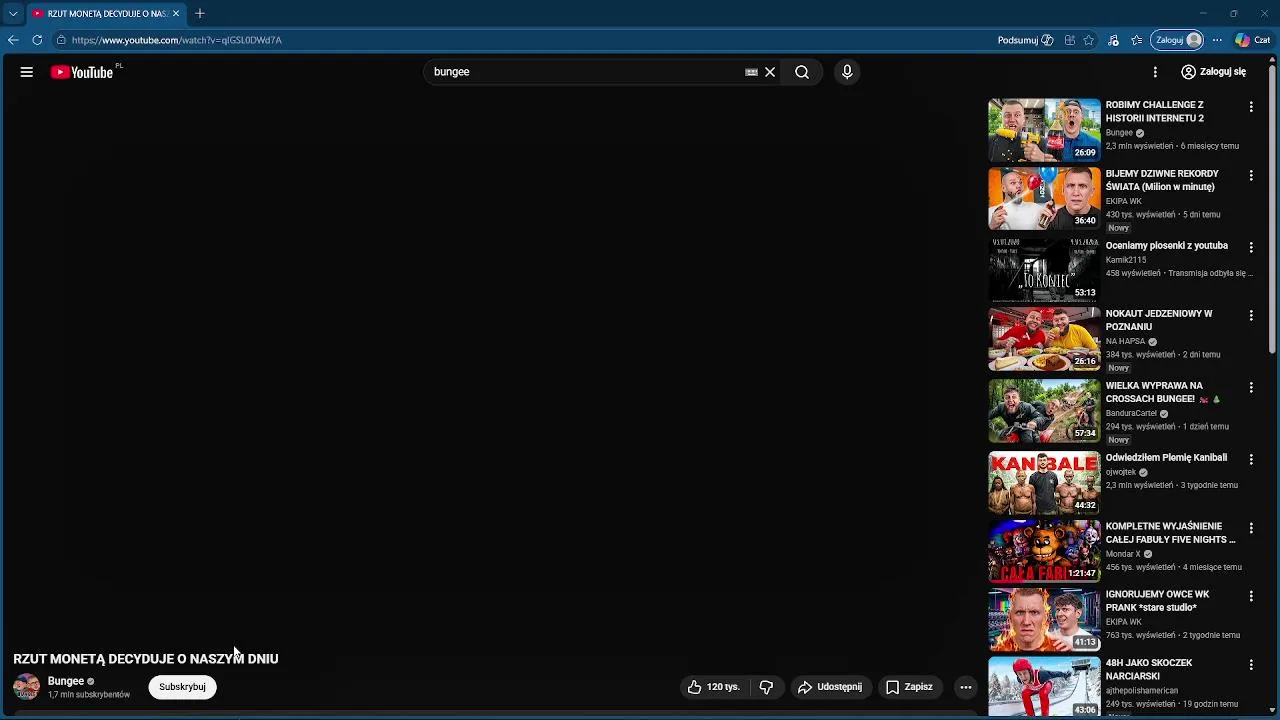The image size is (1280, 720).
Task: Start voice search with the microphone
Action: [847, 72]
